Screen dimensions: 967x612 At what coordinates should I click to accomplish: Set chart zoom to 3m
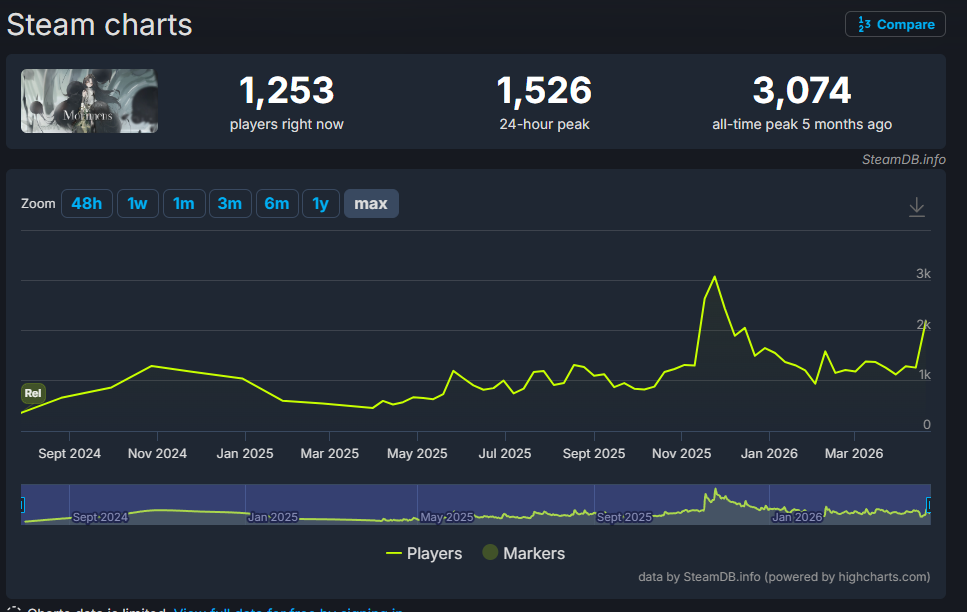230,204
